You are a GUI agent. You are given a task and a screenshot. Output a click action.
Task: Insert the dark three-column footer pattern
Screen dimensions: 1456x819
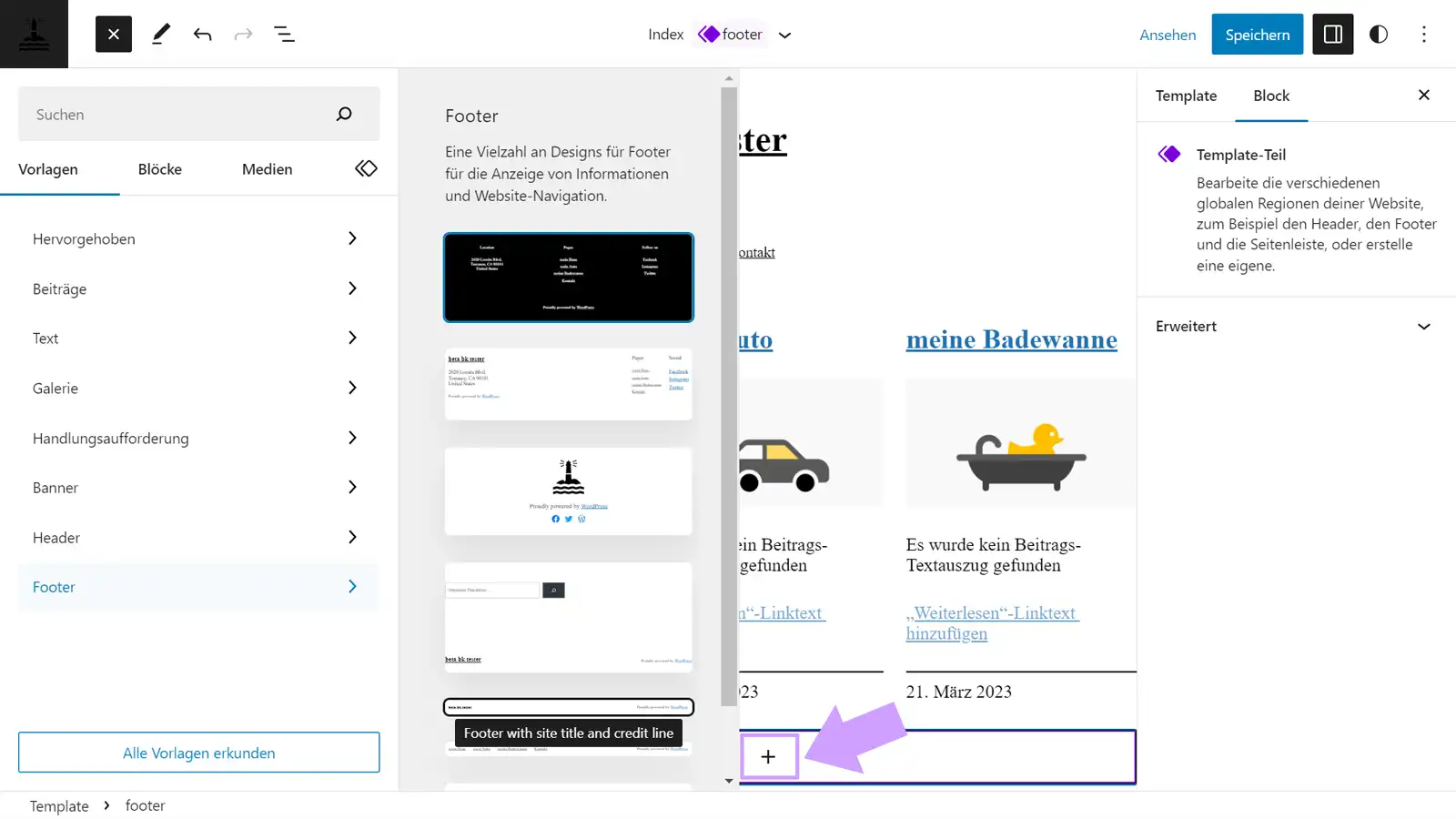pyautogui.click(x=569, y=278)
